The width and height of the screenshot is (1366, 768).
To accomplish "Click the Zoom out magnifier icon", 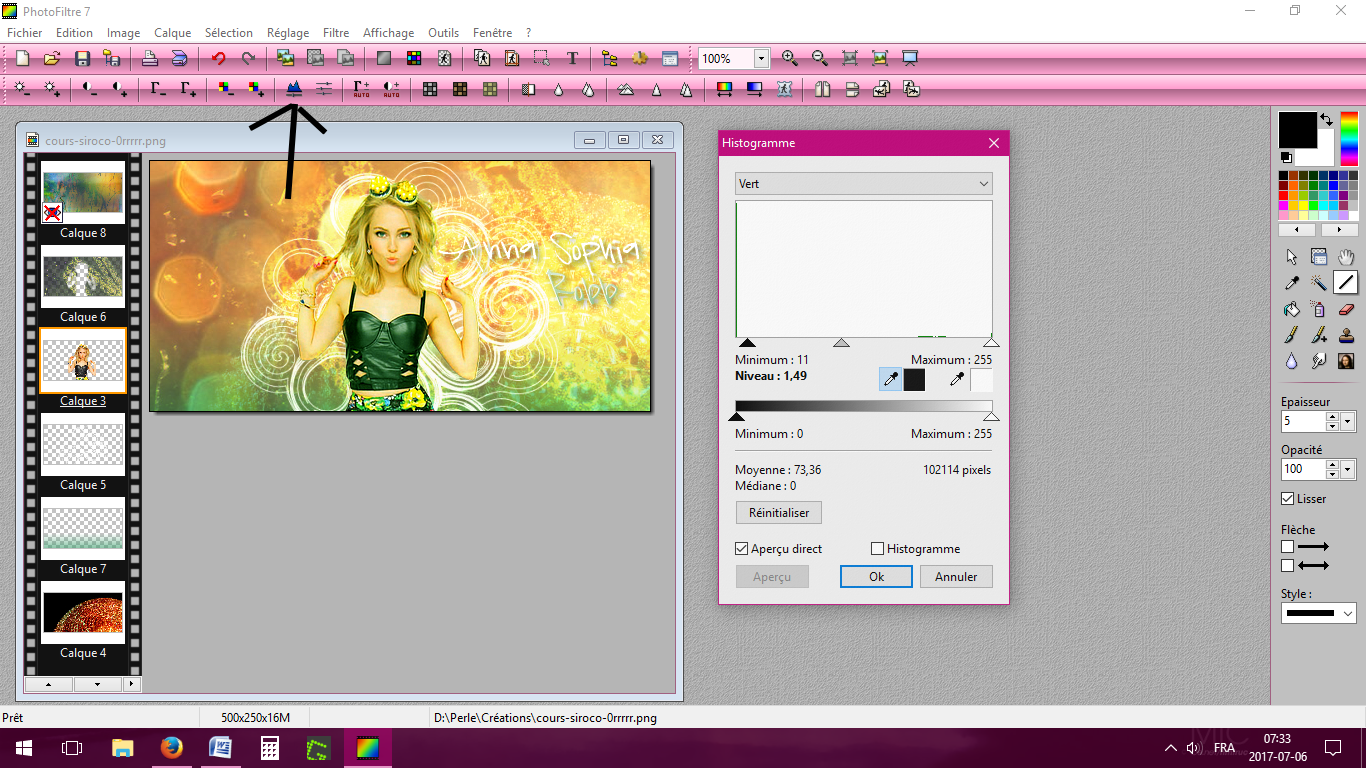I will pos(819,58).
